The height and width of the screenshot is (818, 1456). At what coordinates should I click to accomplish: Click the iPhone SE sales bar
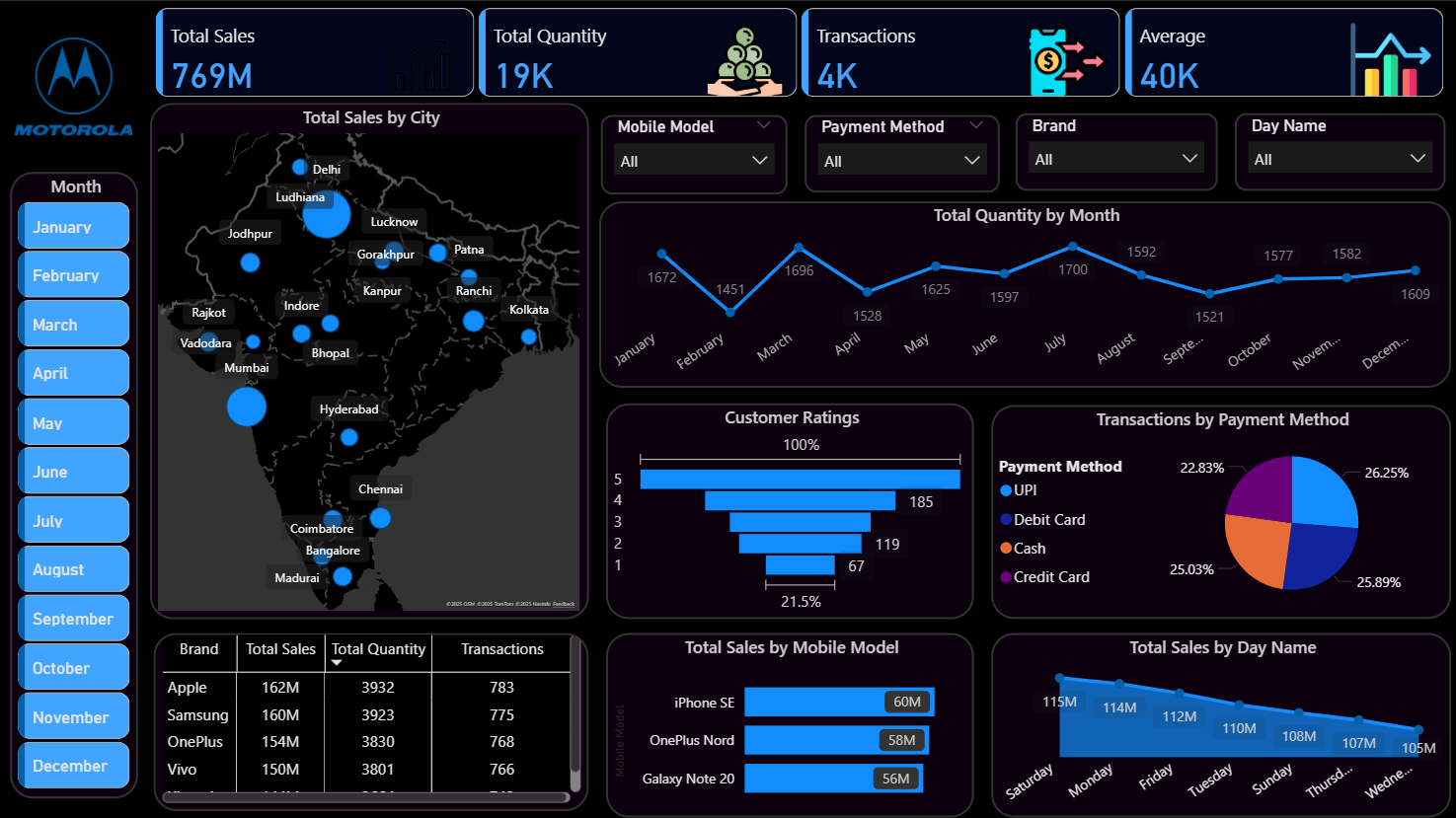point(838,703)
